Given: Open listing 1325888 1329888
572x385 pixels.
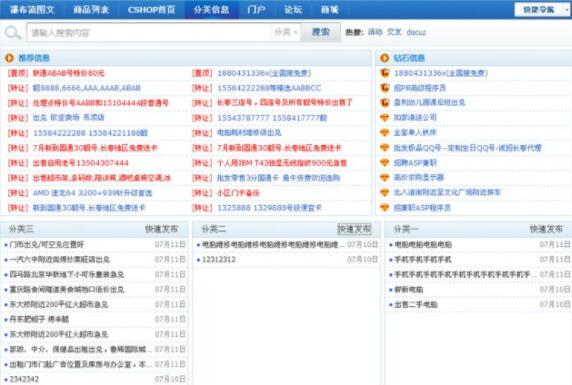Looking at the screenshot, I should coord(270,208).
